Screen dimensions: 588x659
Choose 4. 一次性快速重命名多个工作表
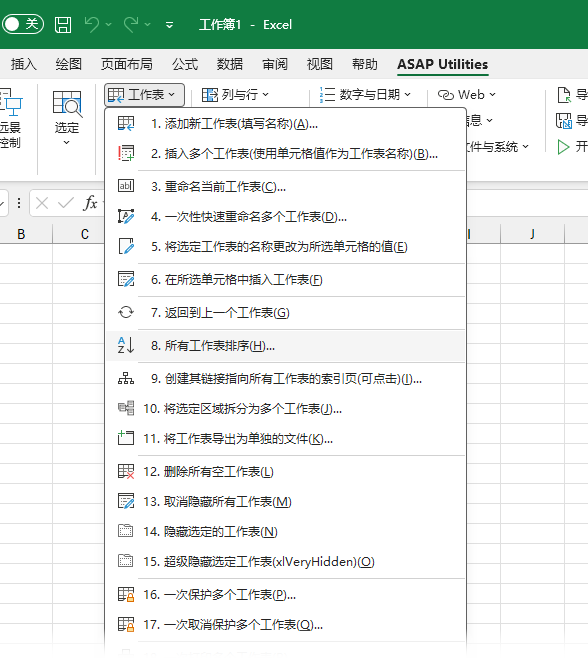[x=286, y=217]
